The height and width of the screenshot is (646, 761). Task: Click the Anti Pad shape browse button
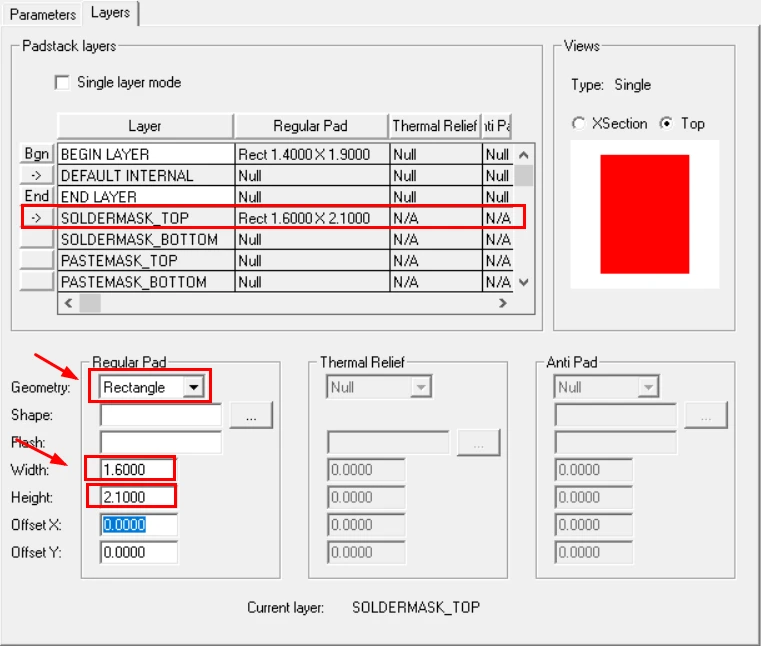(706, 415)
